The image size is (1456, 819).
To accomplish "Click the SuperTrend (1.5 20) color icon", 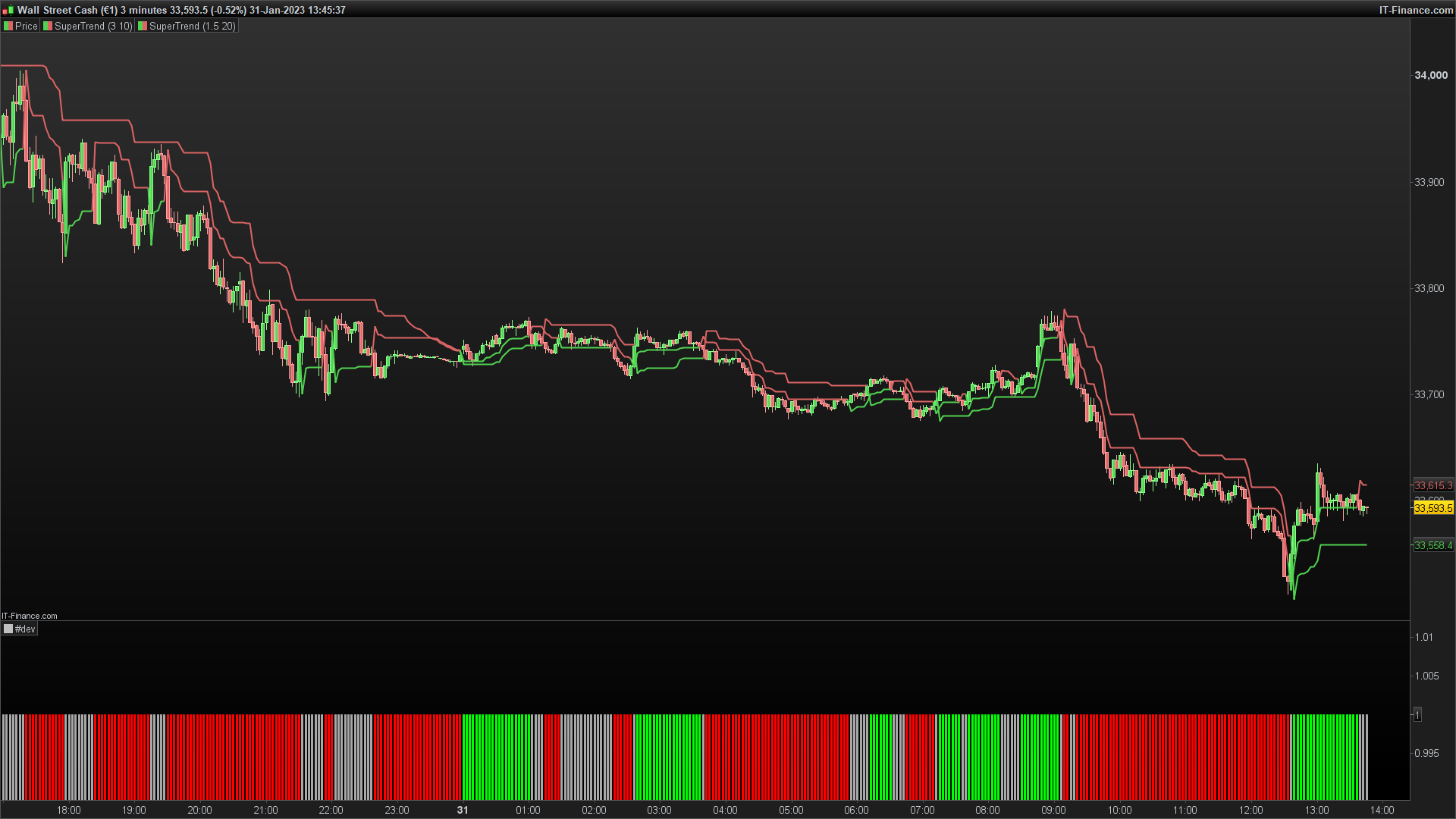I will coord(143,26).
